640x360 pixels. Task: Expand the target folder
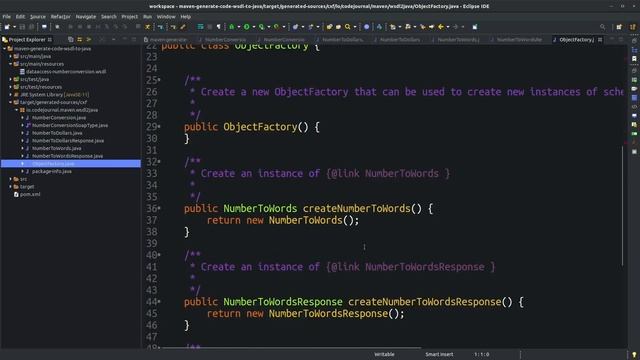[x=11, y=187]
